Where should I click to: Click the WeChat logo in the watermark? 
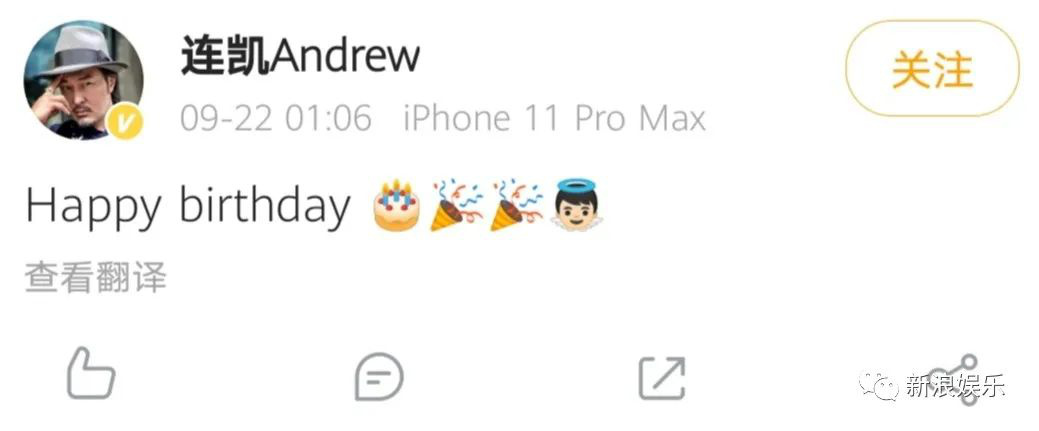click(x=879, y=385)
